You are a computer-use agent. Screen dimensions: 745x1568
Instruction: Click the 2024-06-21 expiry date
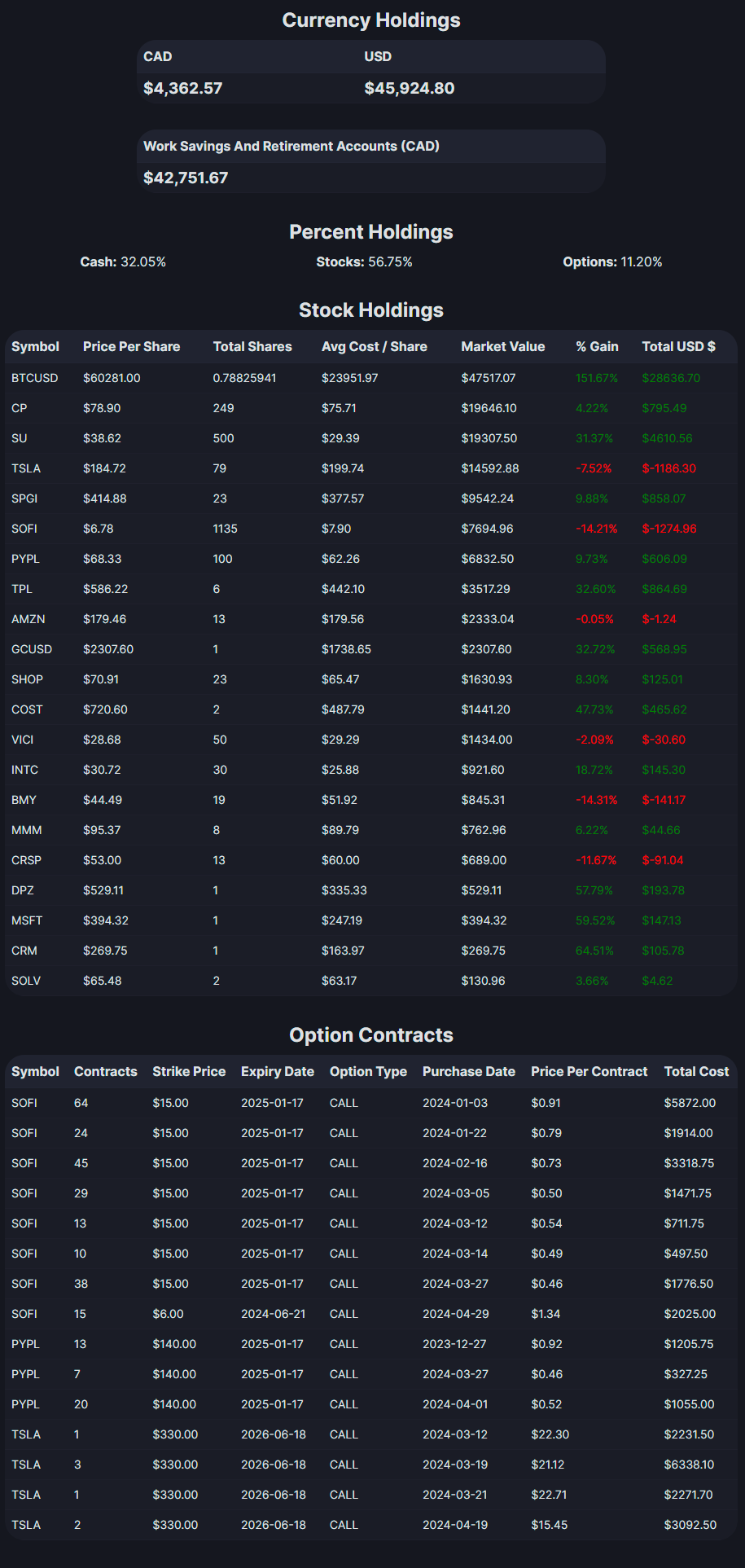[x=272, y=1315]
